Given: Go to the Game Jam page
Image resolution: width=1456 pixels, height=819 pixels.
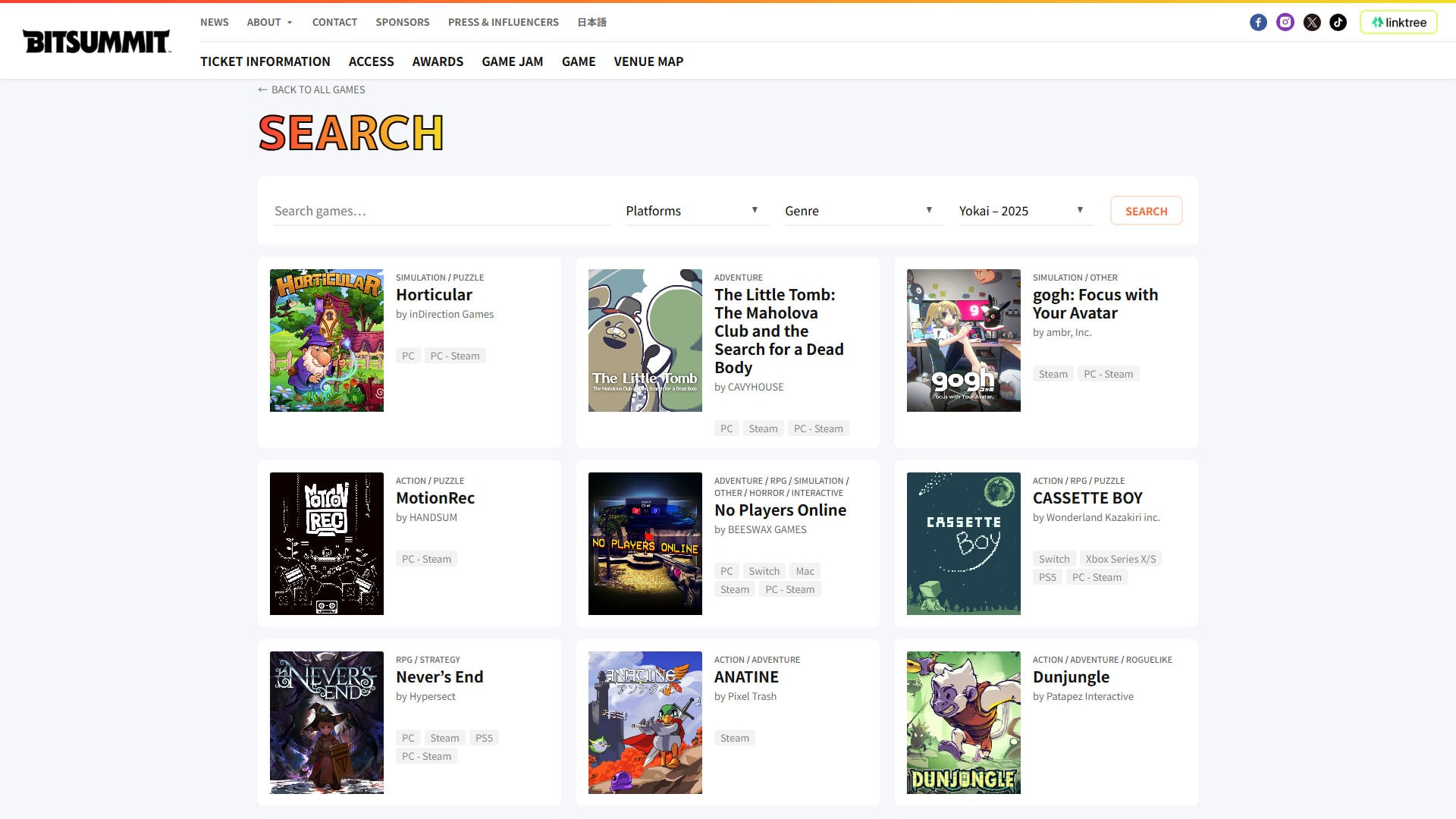Looking at the screenshot, I should [512, 61].
